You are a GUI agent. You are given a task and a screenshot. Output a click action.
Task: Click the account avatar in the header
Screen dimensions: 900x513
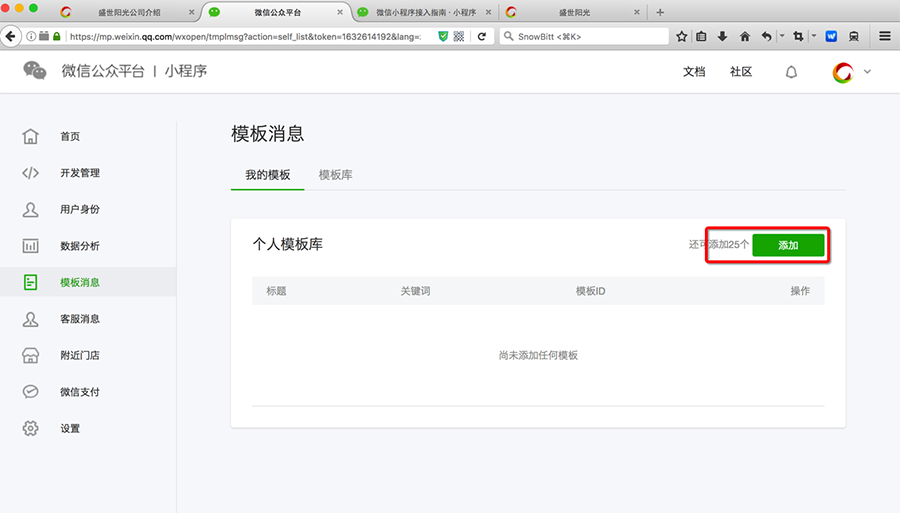pyautogui.click(x=843, y=72)
